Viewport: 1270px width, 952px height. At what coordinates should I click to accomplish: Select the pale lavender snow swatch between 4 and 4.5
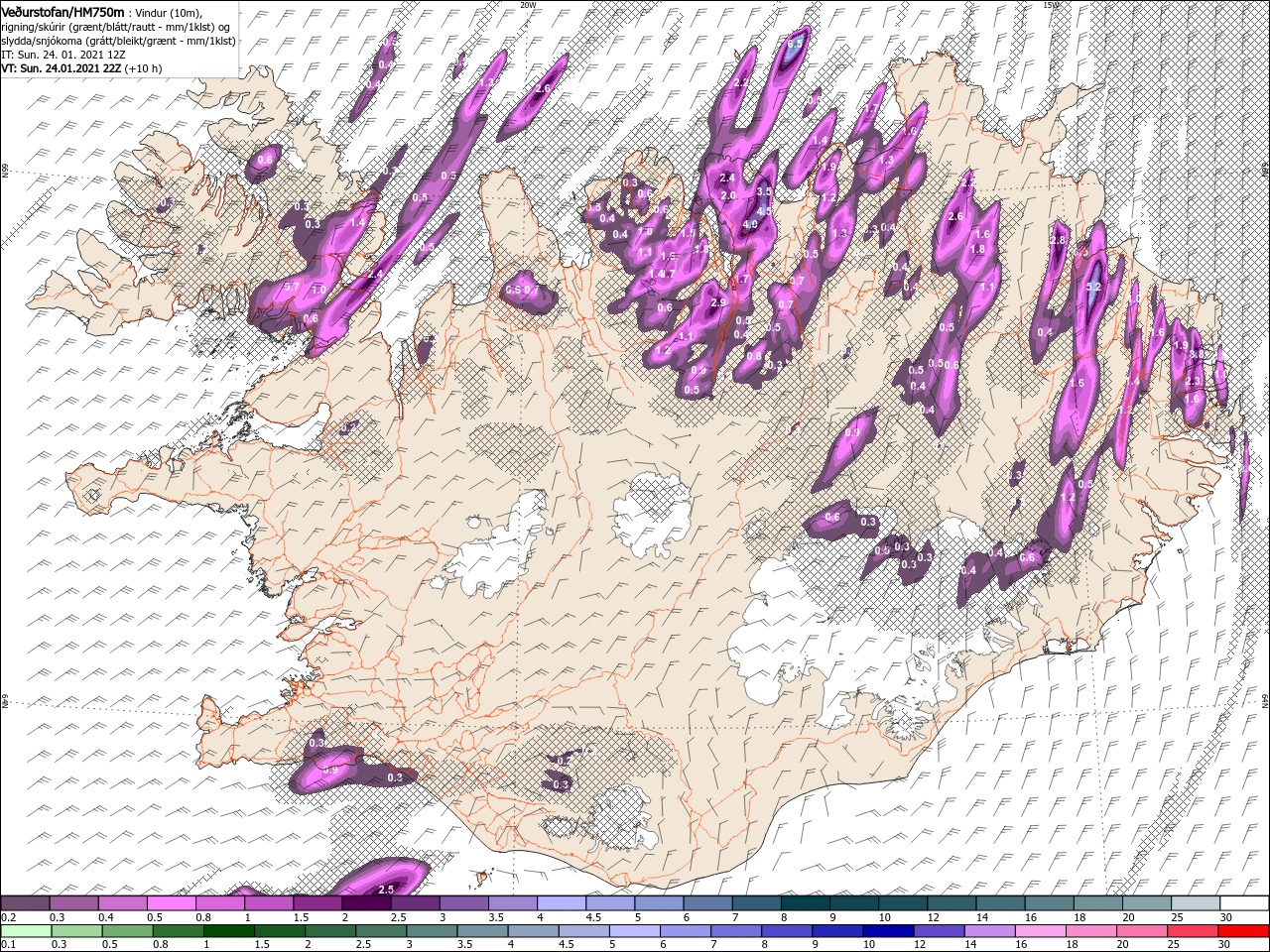[x=561, y=903]
